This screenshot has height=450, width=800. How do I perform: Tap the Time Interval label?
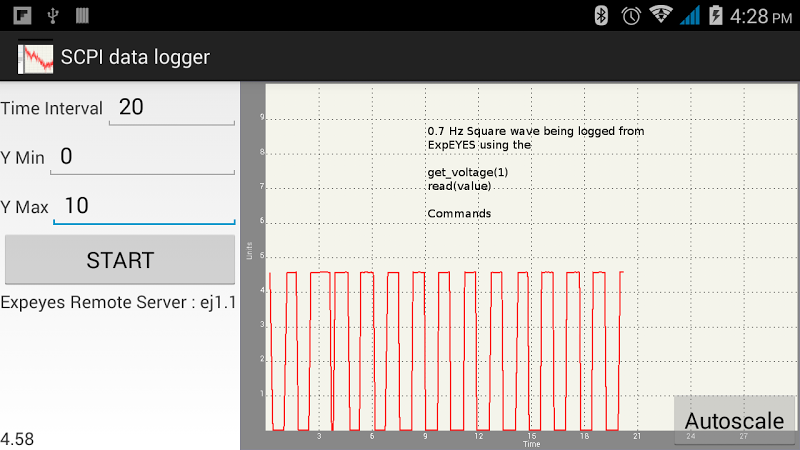point(52,109)
